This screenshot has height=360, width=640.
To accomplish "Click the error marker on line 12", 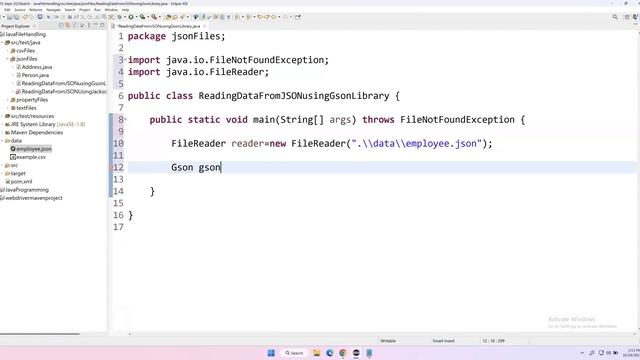I will (x=111, y=167).
